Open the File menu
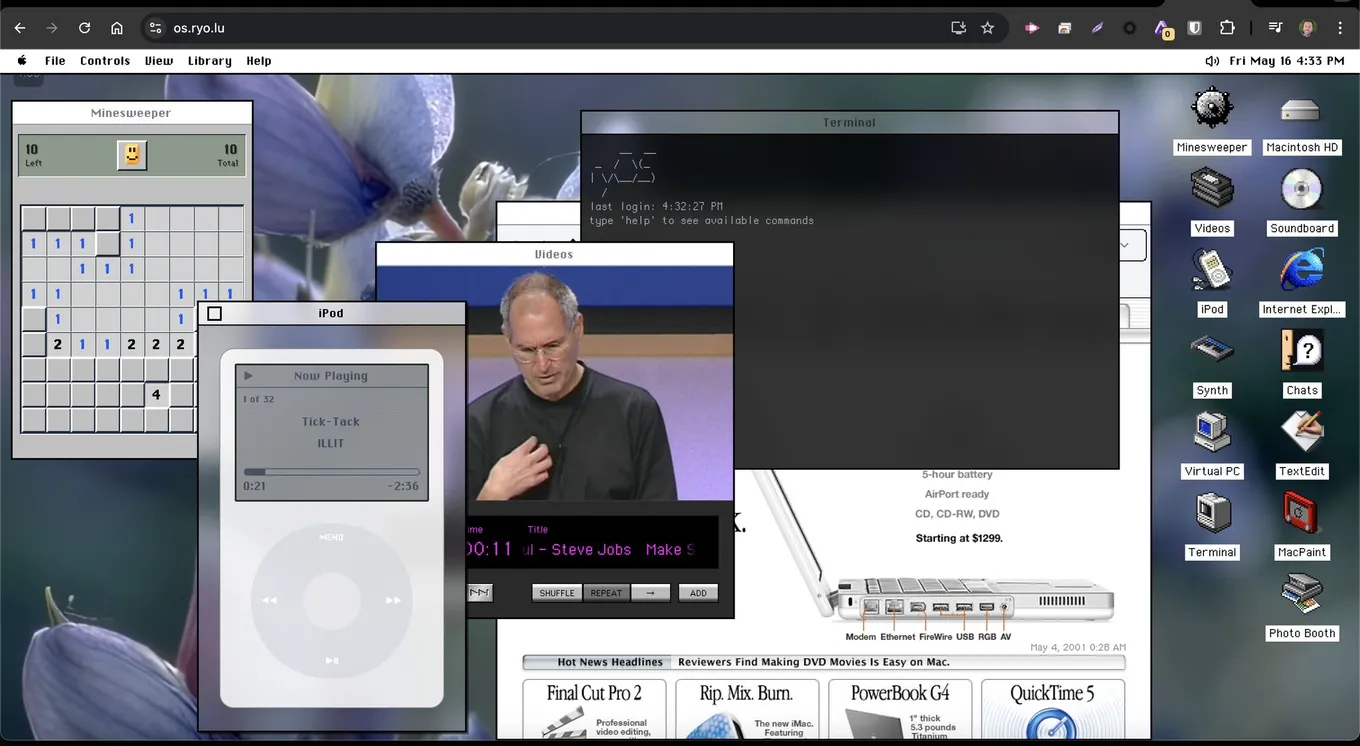 pyautogui.click(x=55, y=61)
